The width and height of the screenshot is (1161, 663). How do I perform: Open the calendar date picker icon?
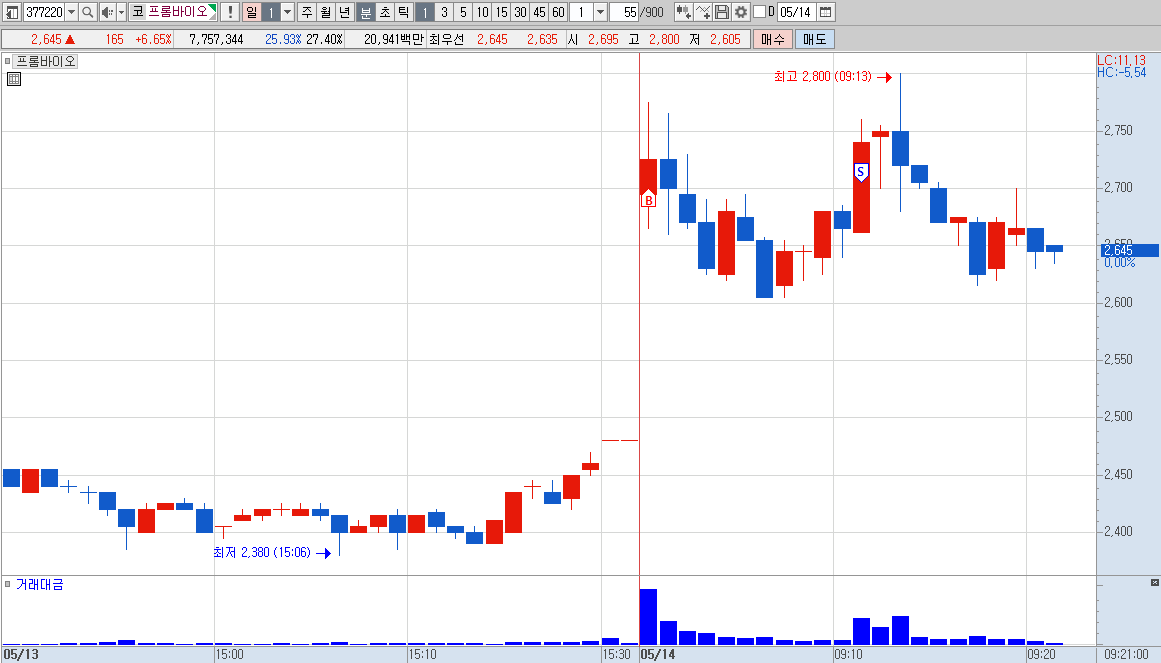pos(826,12)
